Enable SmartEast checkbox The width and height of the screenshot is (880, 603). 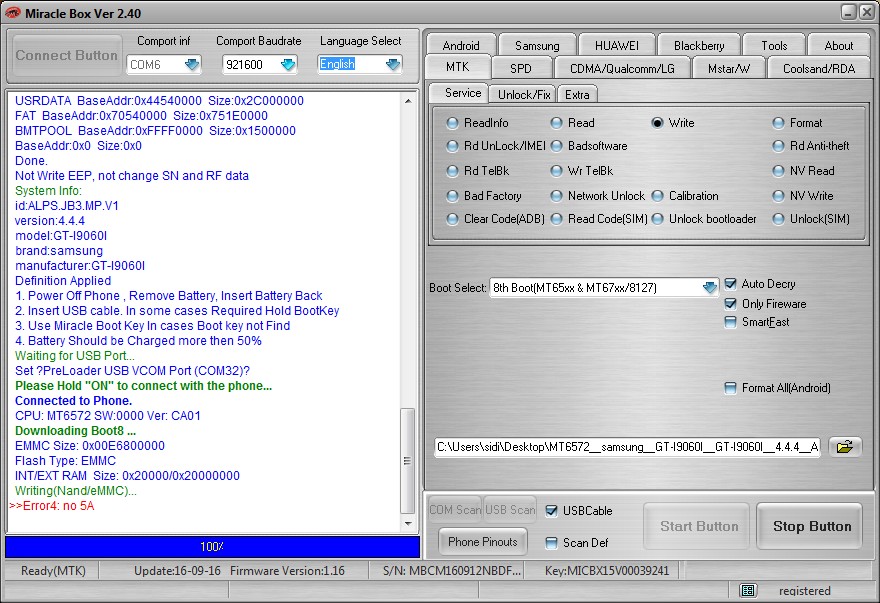tap(730, 322)
